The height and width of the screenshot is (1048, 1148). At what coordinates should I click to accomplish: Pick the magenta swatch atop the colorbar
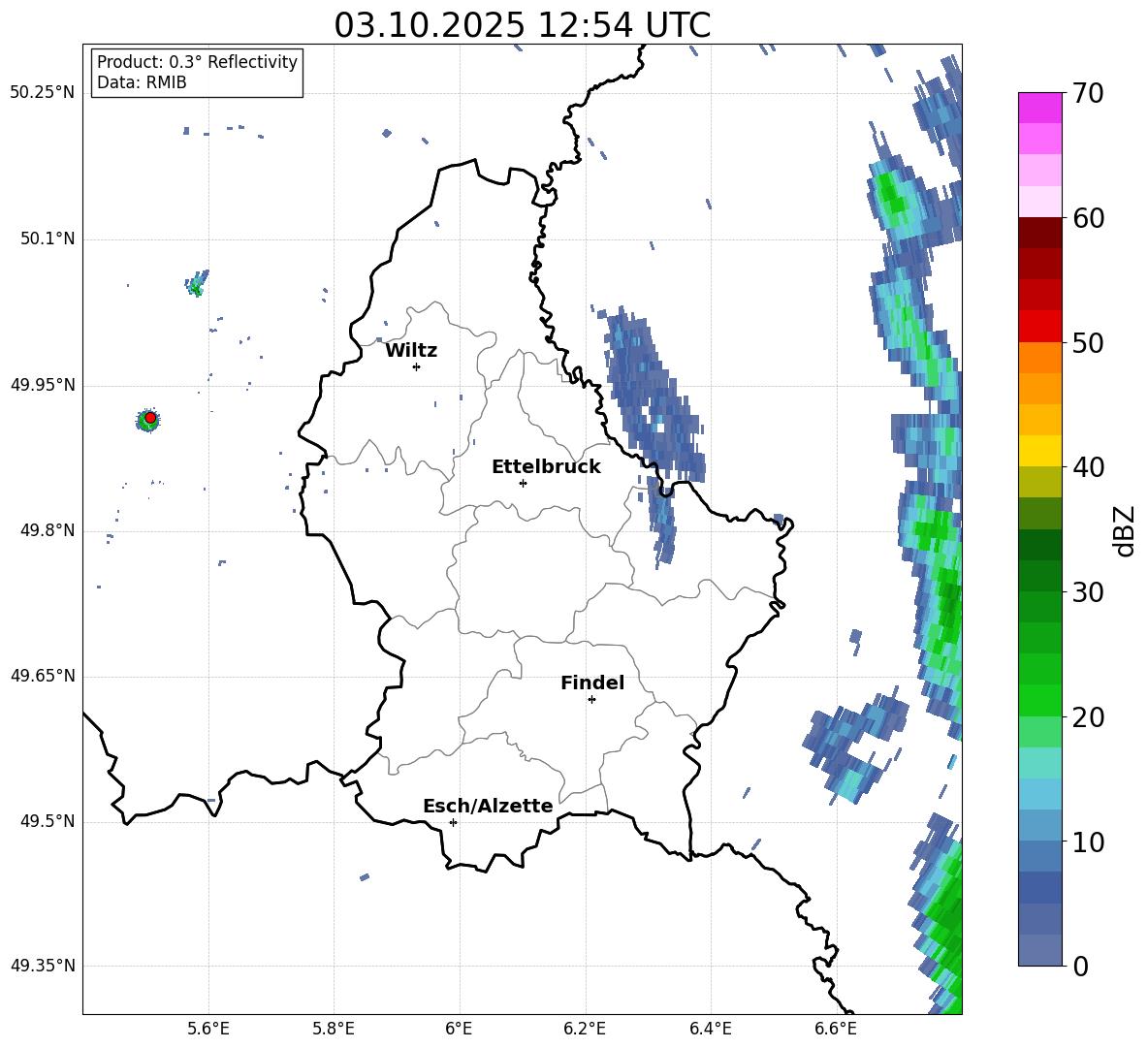point(1039,108)
